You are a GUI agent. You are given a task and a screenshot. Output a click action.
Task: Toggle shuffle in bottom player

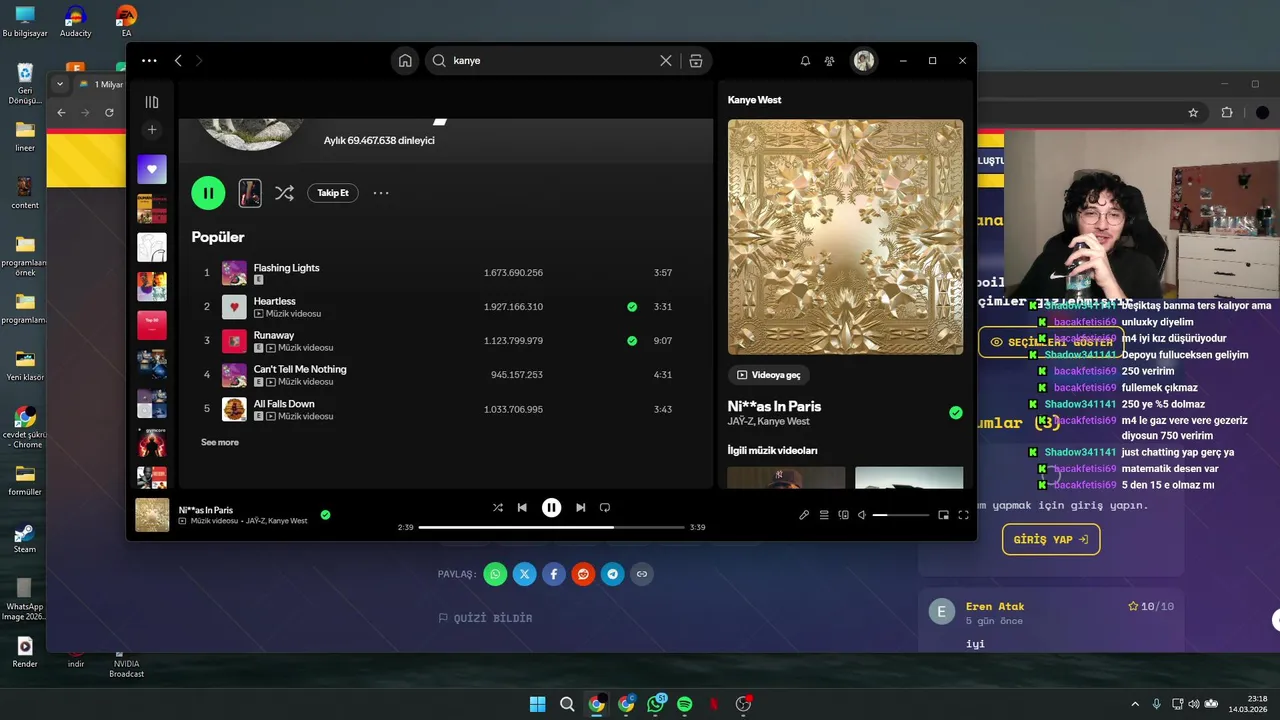tap(497, 508)
